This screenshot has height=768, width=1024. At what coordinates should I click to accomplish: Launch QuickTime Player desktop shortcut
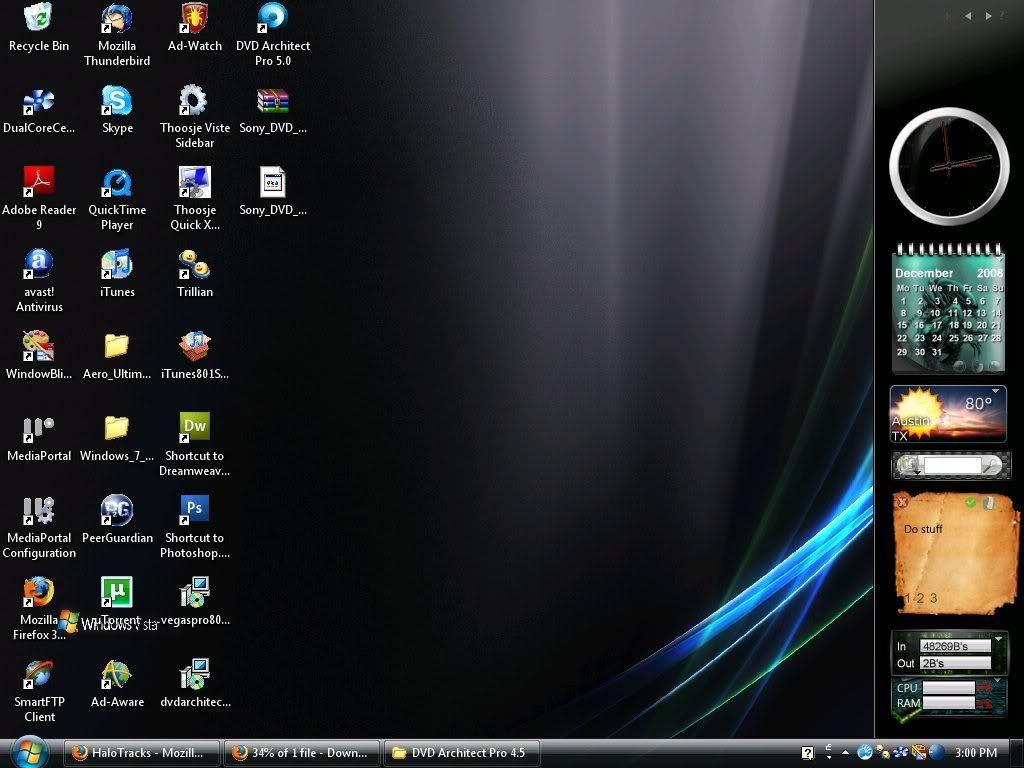pos(117,199)
